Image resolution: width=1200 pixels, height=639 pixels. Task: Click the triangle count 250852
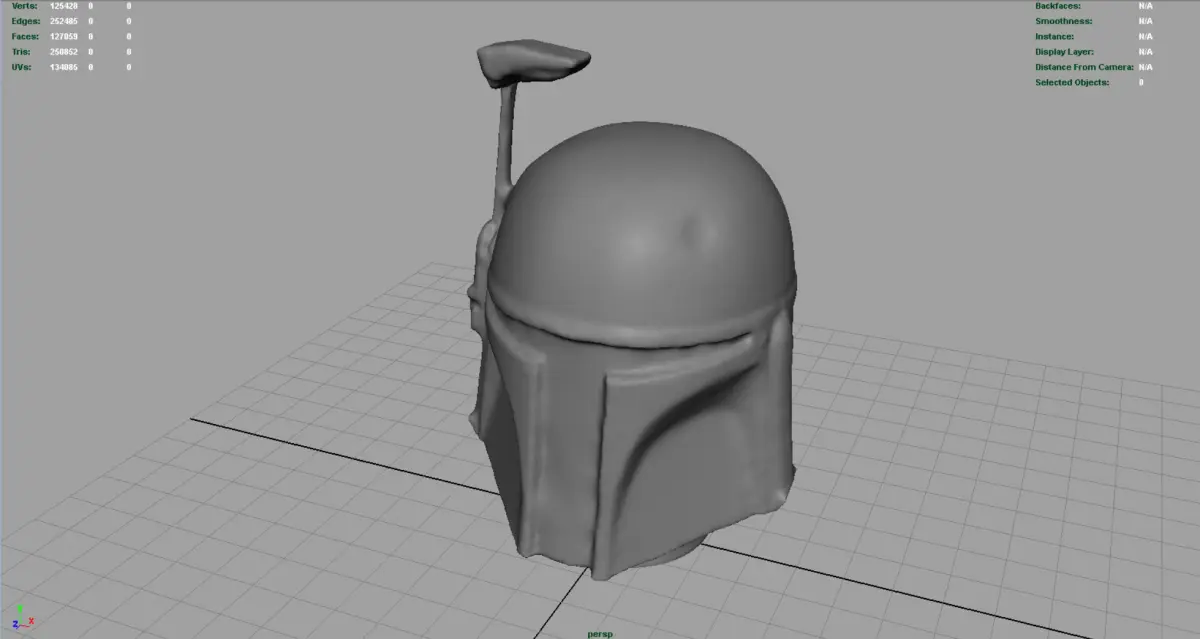pyautogui.click(x=63, y=52)
